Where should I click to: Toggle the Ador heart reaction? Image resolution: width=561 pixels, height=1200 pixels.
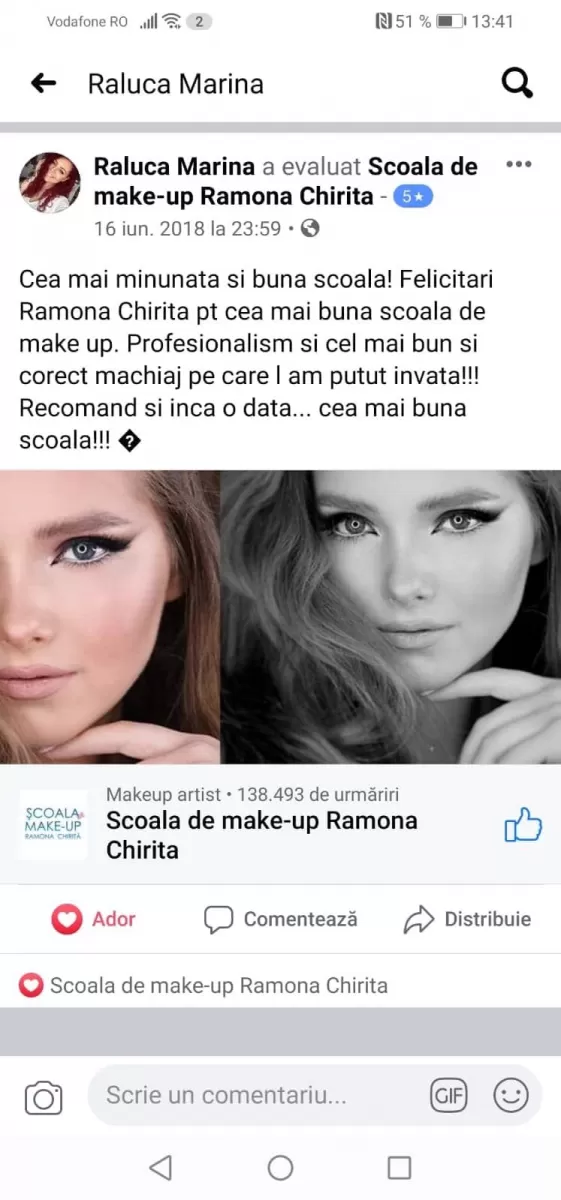[93, 919]
